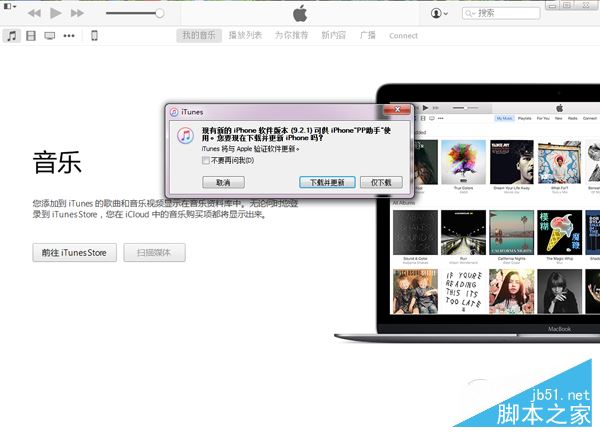Image resolution: width=600 pixels, height=433 pixels.
Task: Open the top-left window menu dropdown
Action: point(9,6)
